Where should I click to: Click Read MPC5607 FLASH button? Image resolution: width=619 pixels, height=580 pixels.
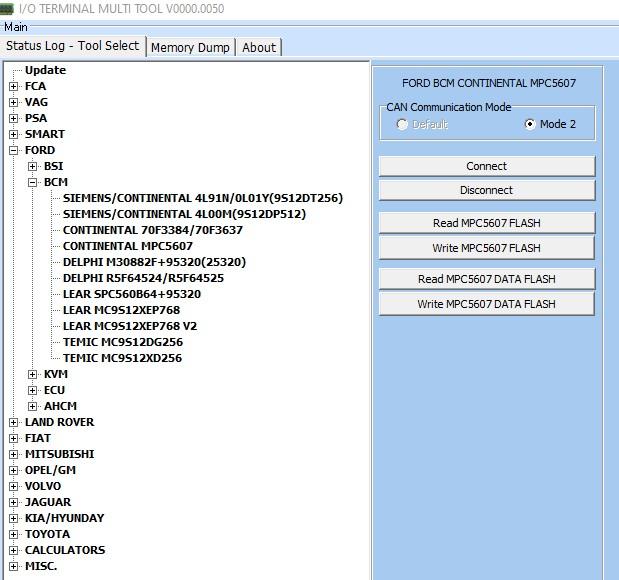486,223
